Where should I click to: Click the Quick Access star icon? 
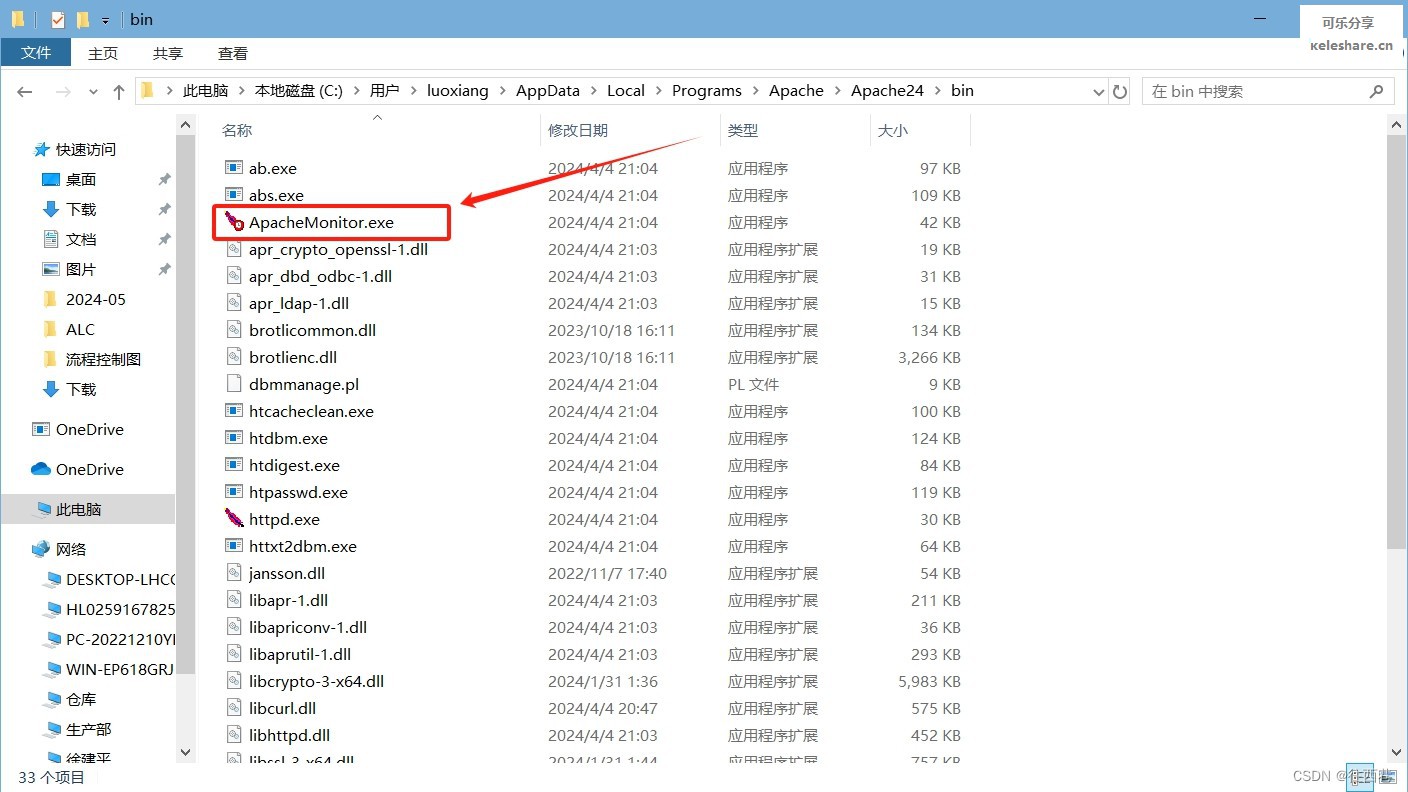(41, 149)
